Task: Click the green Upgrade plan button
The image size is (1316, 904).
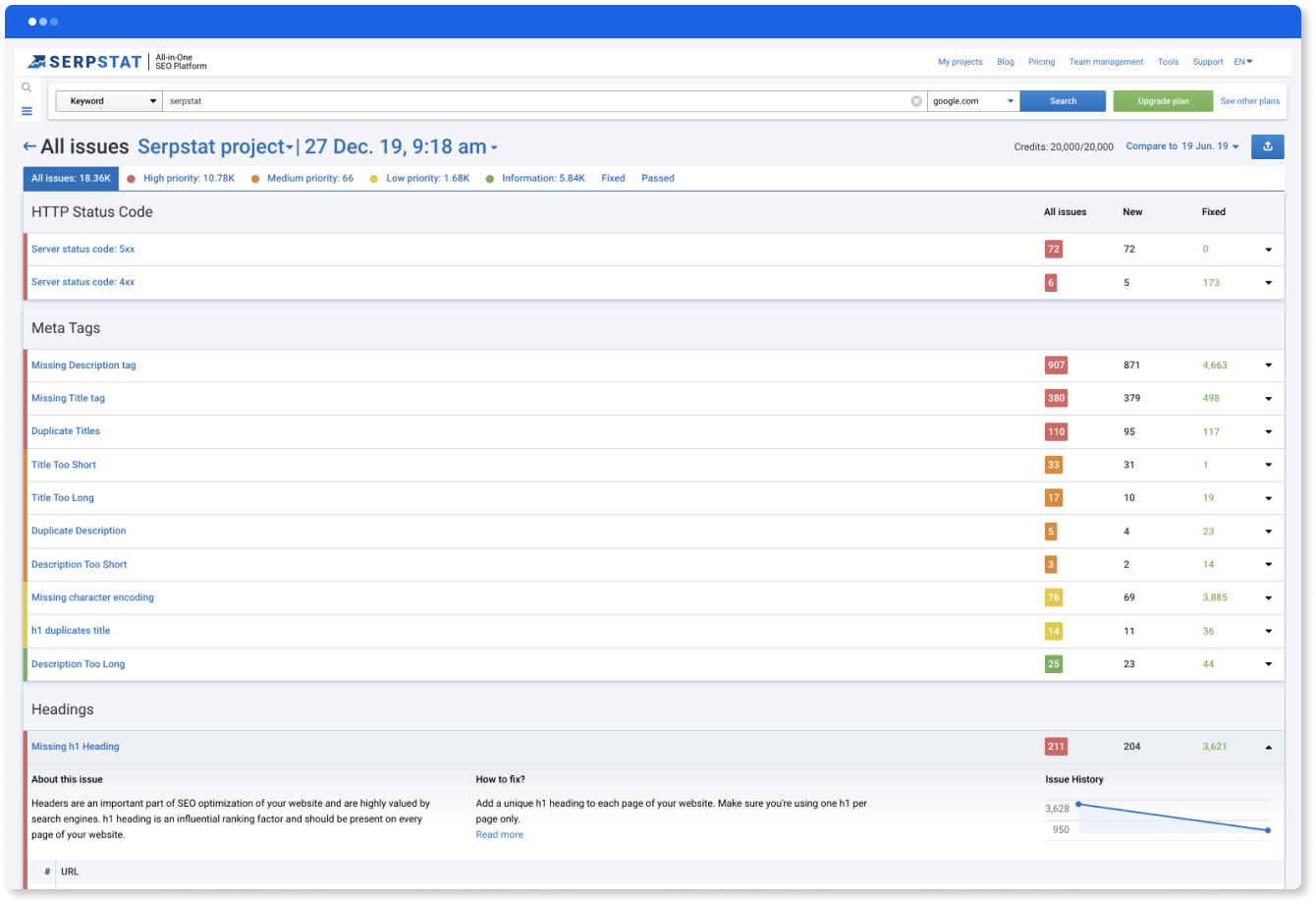Action: (x=1164, y=101)
